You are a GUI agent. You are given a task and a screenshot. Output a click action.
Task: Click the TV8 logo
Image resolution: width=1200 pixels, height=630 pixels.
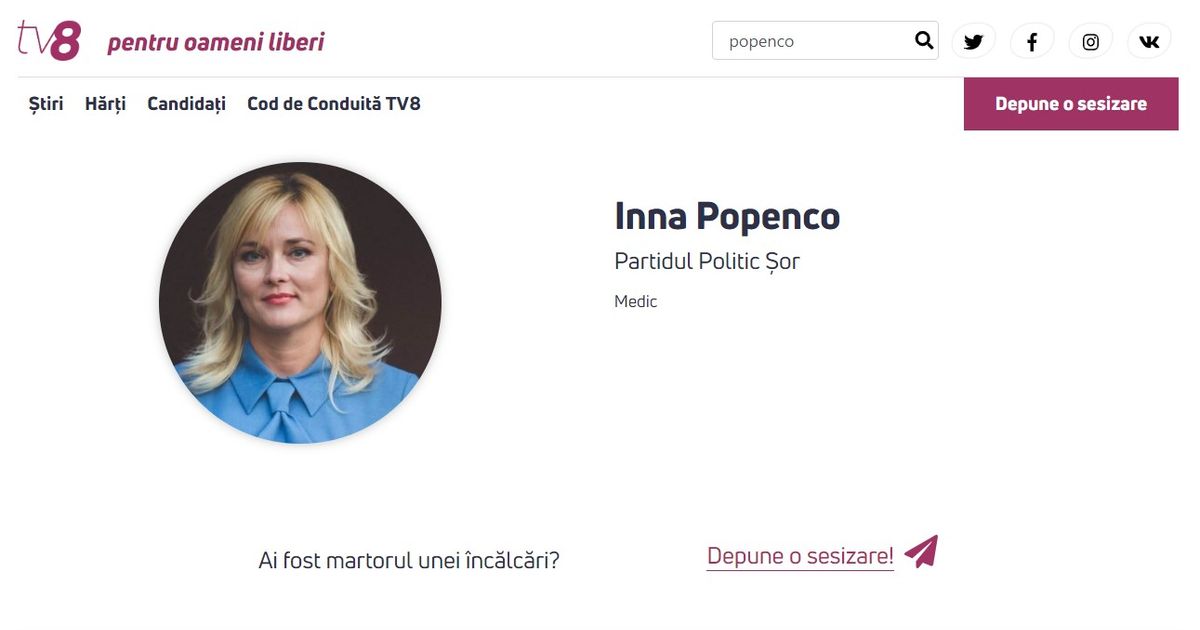tap(49, 40)
